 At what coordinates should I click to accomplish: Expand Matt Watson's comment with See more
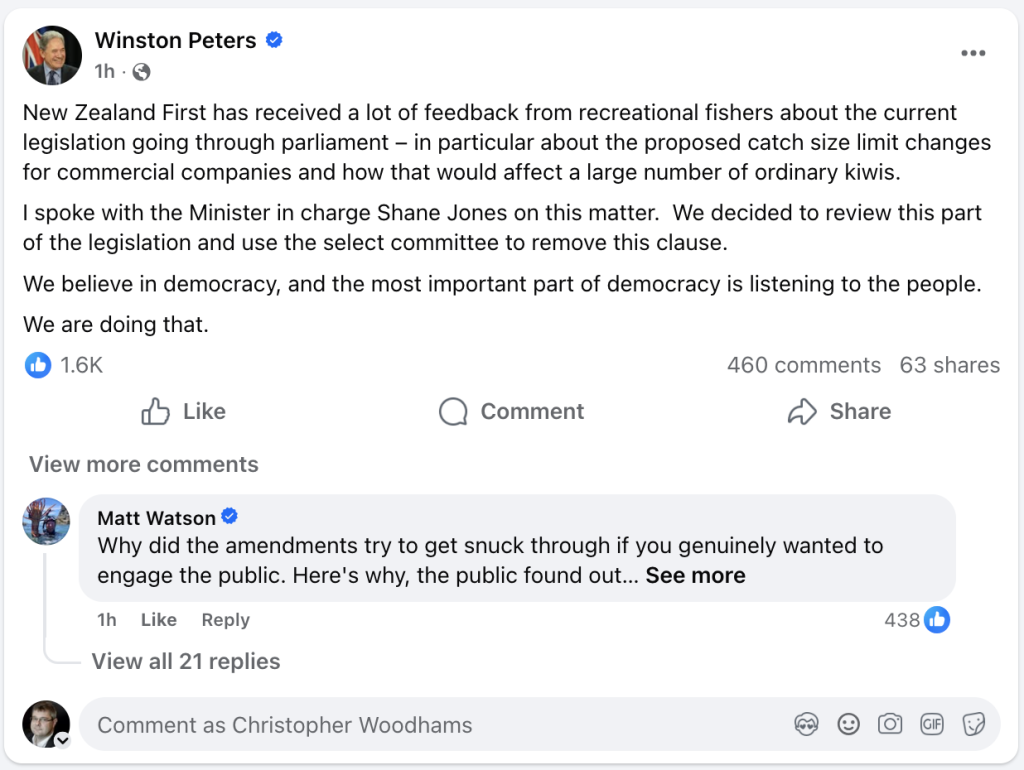[x=695, y=575]
